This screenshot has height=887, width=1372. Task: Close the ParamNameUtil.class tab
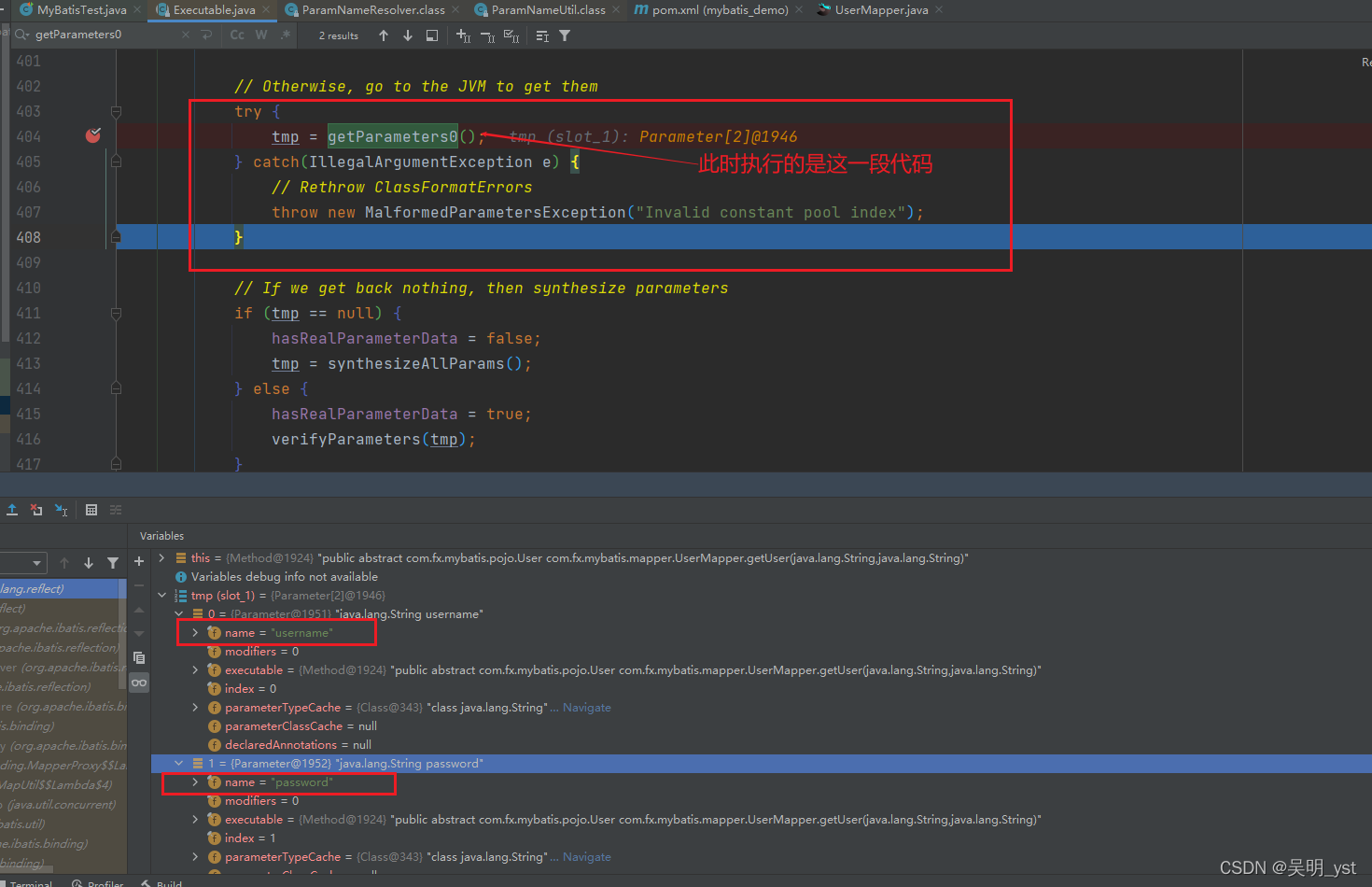616,10
